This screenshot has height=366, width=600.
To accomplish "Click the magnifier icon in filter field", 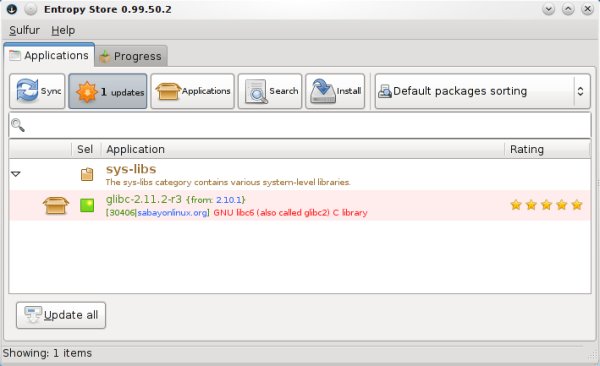I will tap(18, 125).
